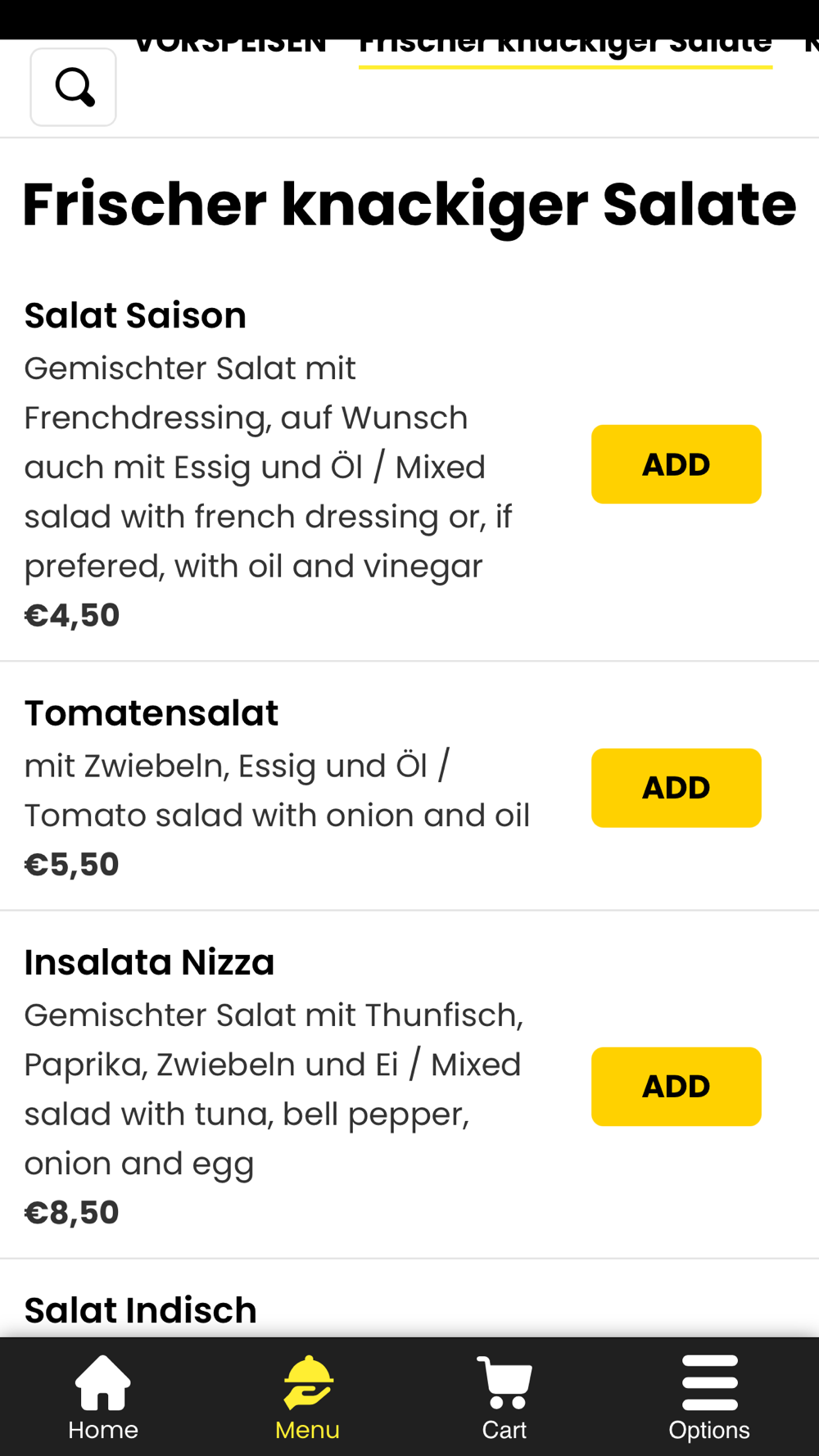
Task: Open the Tomatensalat item title
Action: (152, 713)
